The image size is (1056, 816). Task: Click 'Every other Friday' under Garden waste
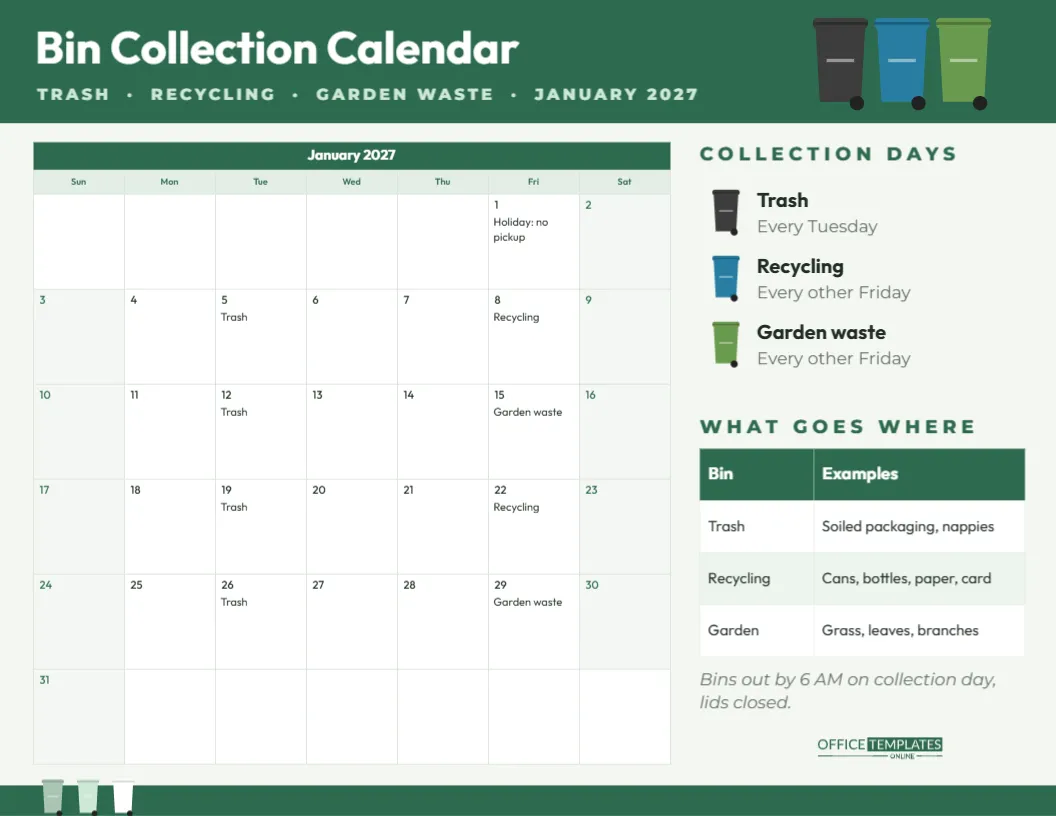tap(834, 359)
